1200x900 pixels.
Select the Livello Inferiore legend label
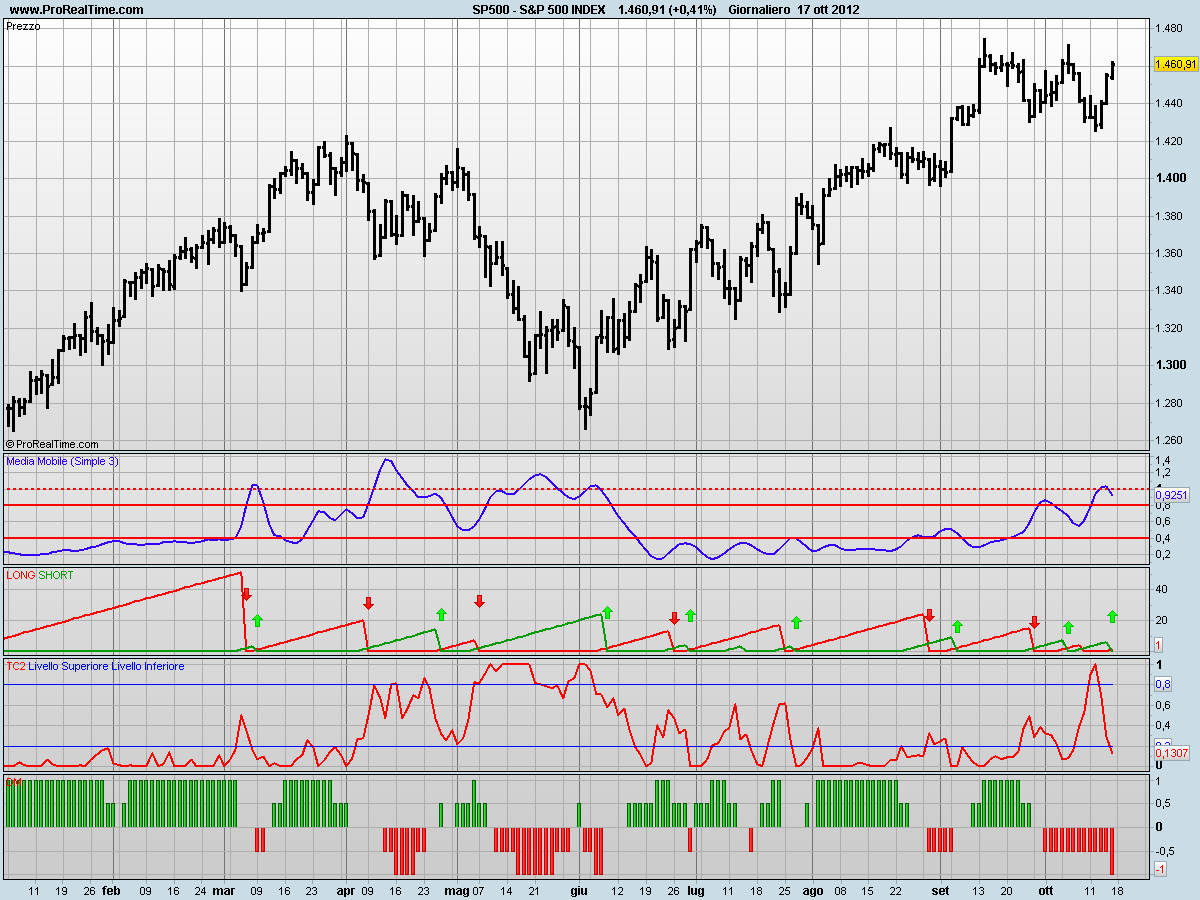click(x=148, y=665)
